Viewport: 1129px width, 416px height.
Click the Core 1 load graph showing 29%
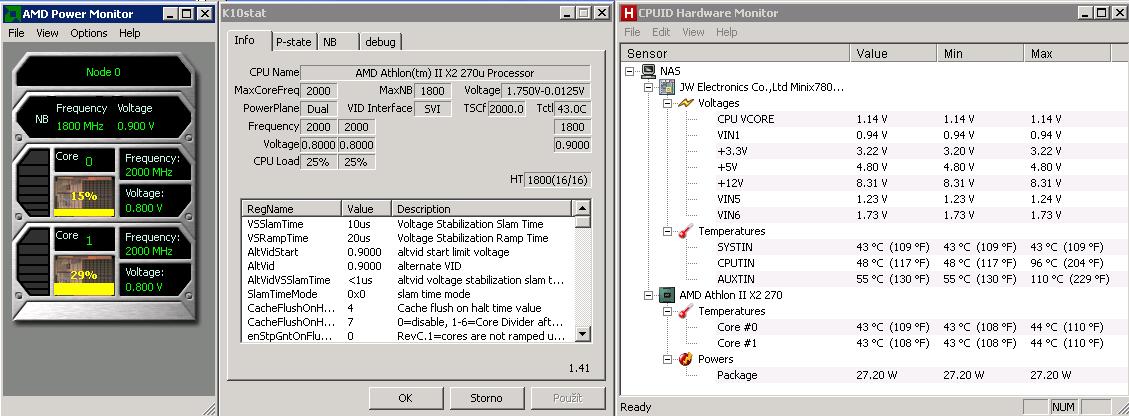point(84,274)
